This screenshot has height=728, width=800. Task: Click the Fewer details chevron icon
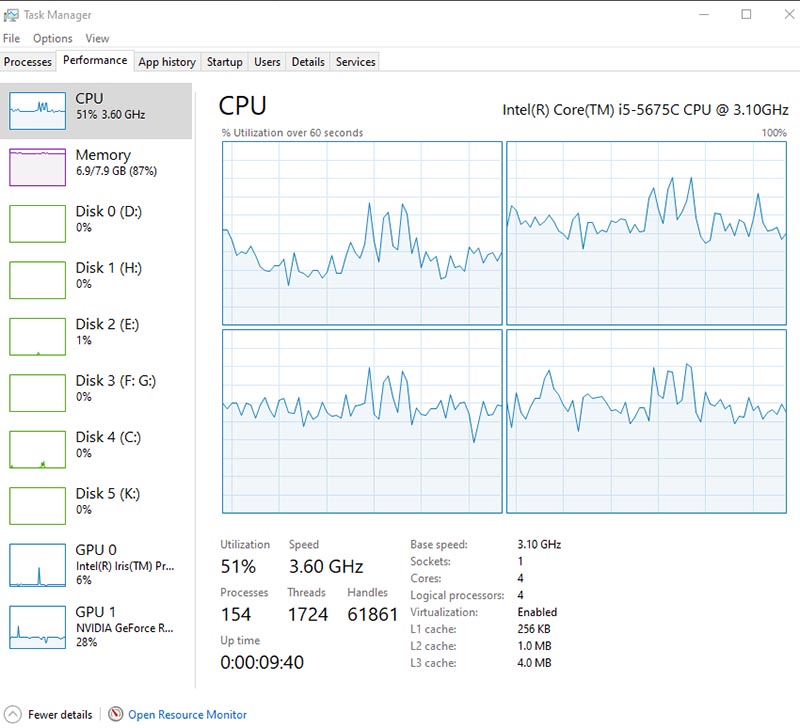point(13,715)
